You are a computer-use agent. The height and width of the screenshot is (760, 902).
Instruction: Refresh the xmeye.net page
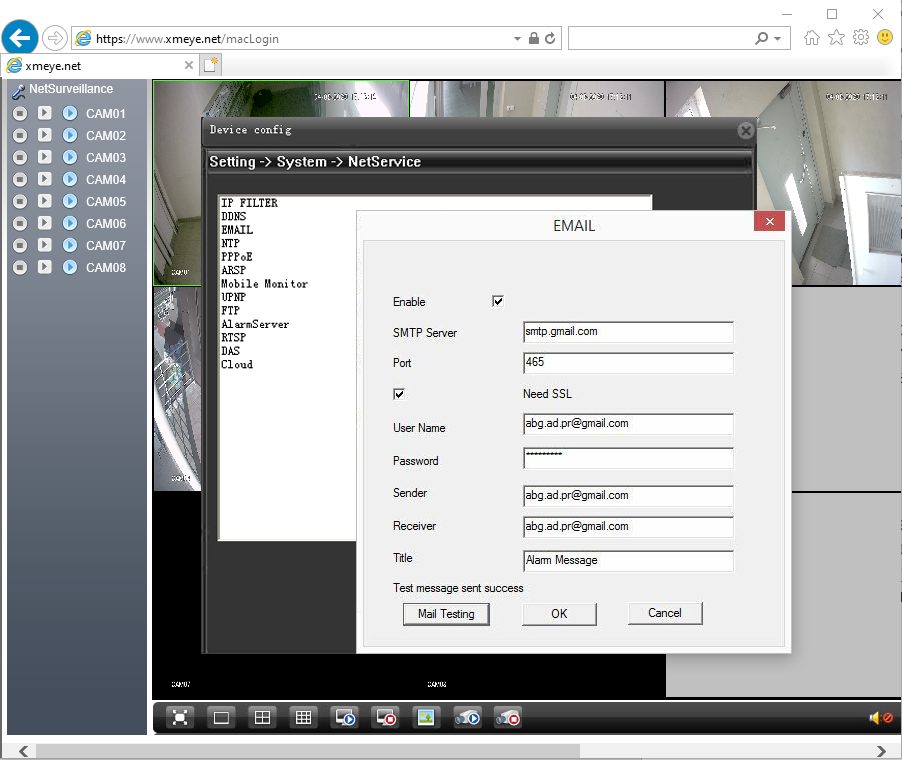(551, 39)
